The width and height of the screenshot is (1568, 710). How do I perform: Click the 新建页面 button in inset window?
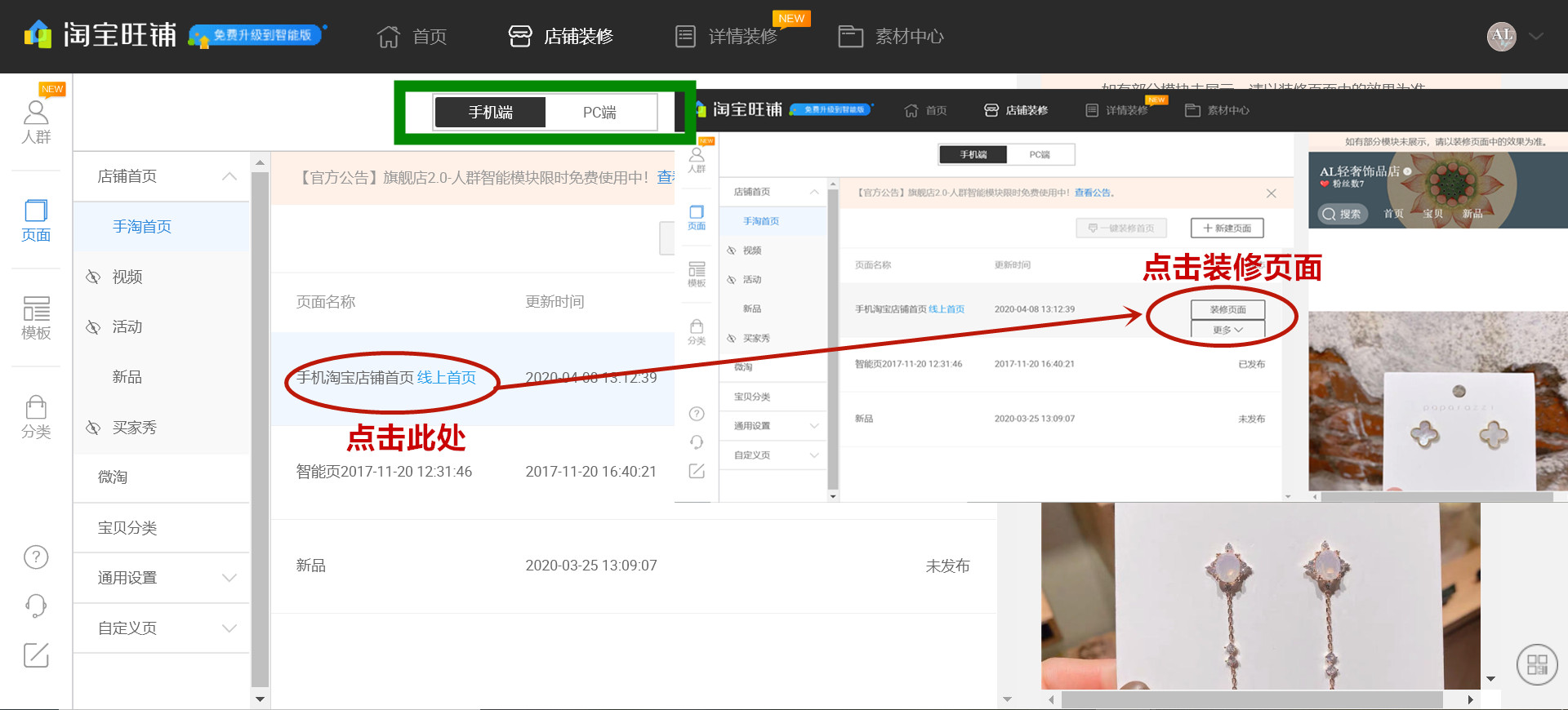(x=1227, y=228)
